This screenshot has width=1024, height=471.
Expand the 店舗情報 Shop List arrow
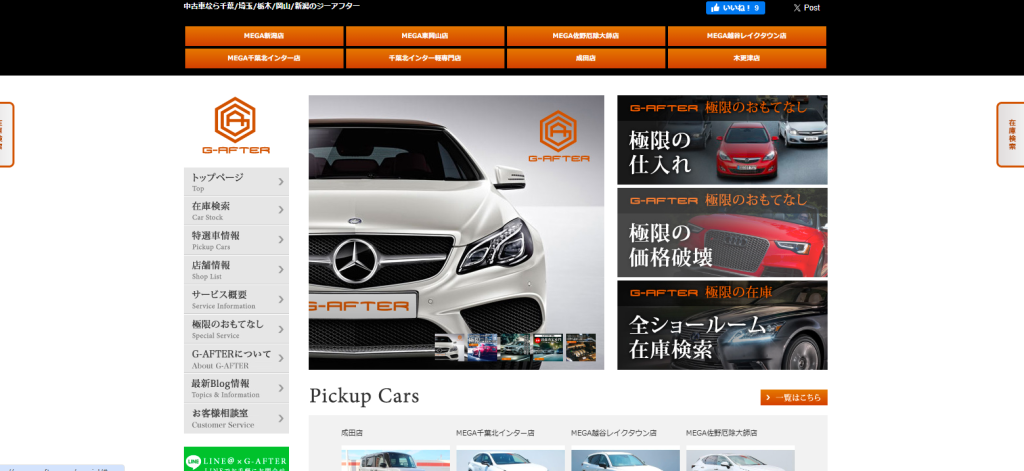coord(281,270)
